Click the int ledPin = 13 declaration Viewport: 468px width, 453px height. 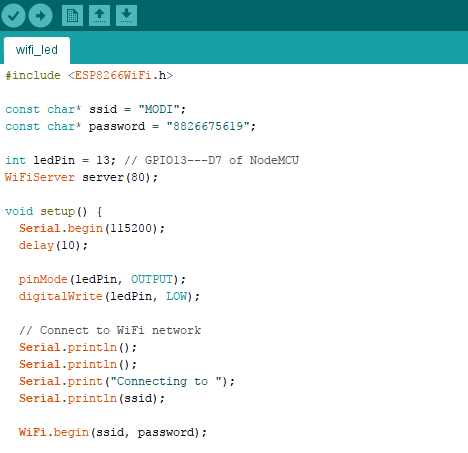[x=60, y=160]
